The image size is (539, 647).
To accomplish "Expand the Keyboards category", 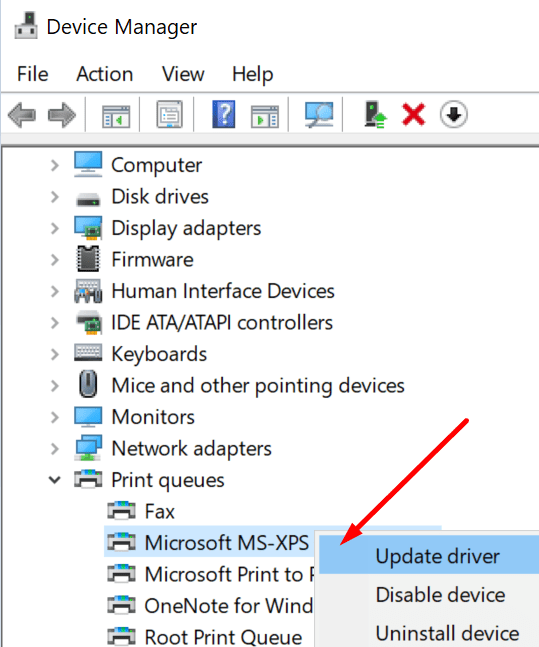I will coord(54,354).
